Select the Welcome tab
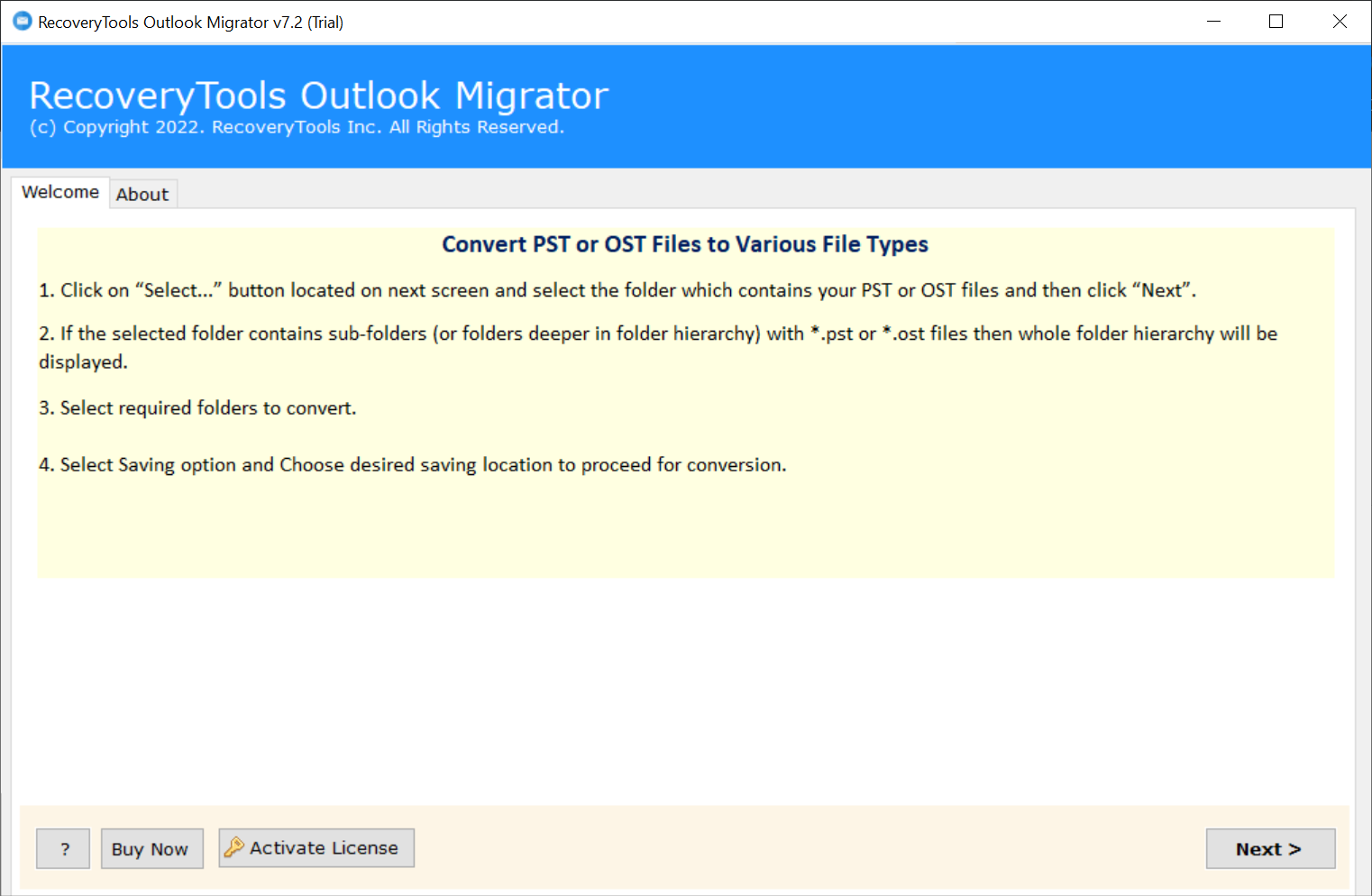 pos(60,192)
